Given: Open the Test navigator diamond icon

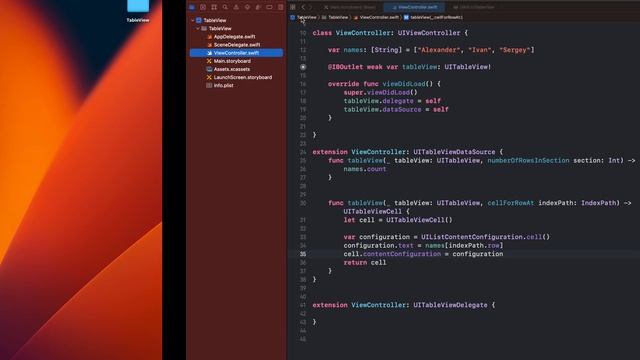Looking at the screenshot, I should click(x=247, y=7).
